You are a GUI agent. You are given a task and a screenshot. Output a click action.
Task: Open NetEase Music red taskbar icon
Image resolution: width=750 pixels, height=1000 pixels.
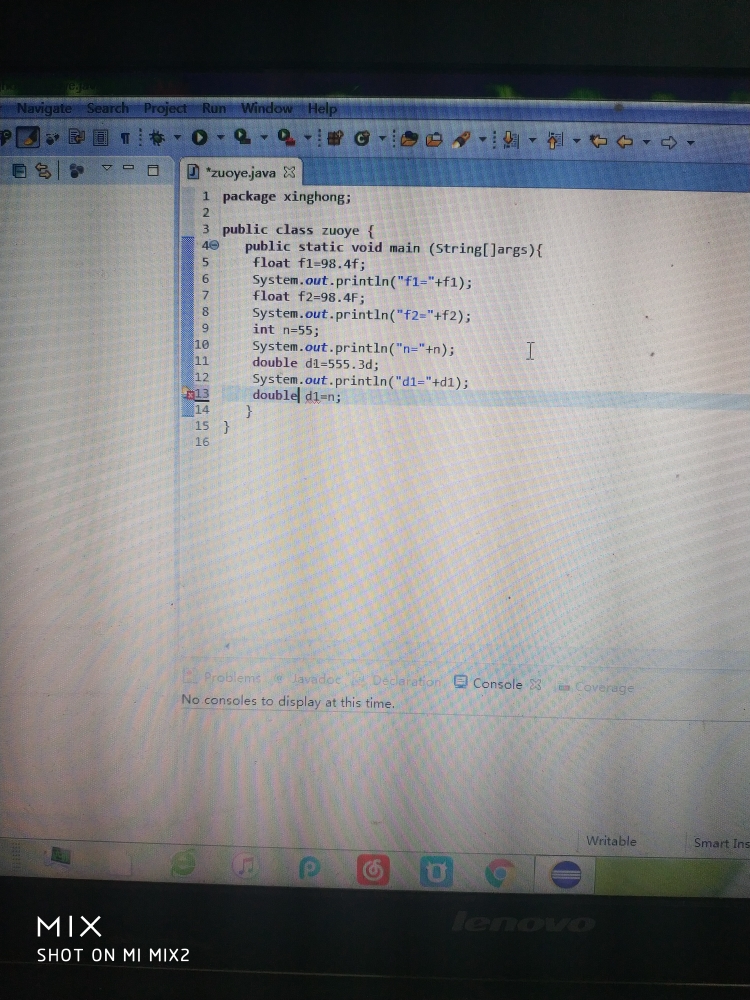click(373, 870)
